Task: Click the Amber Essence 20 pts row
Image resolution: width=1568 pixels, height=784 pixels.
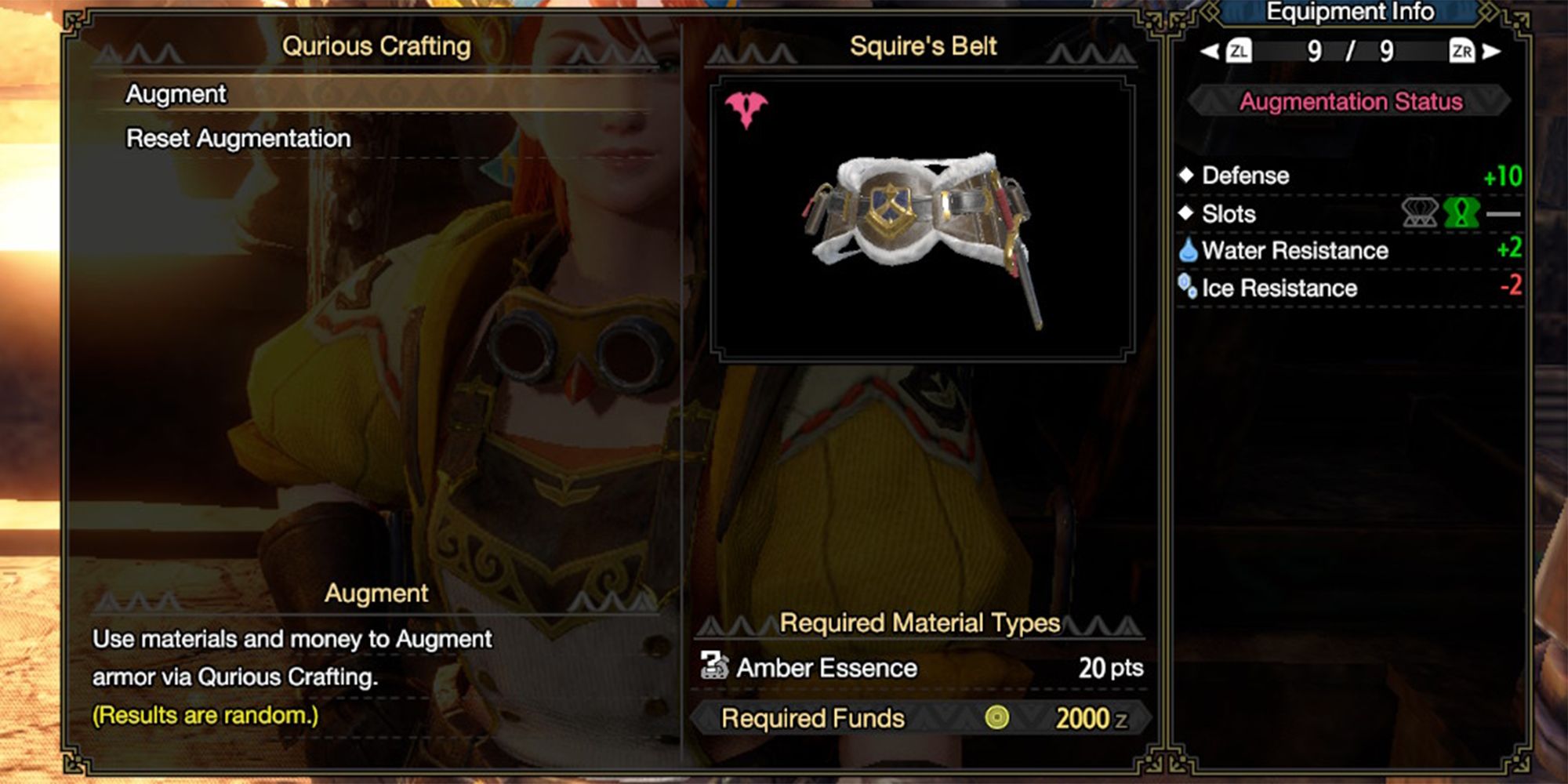Action: tap(920, 668)
